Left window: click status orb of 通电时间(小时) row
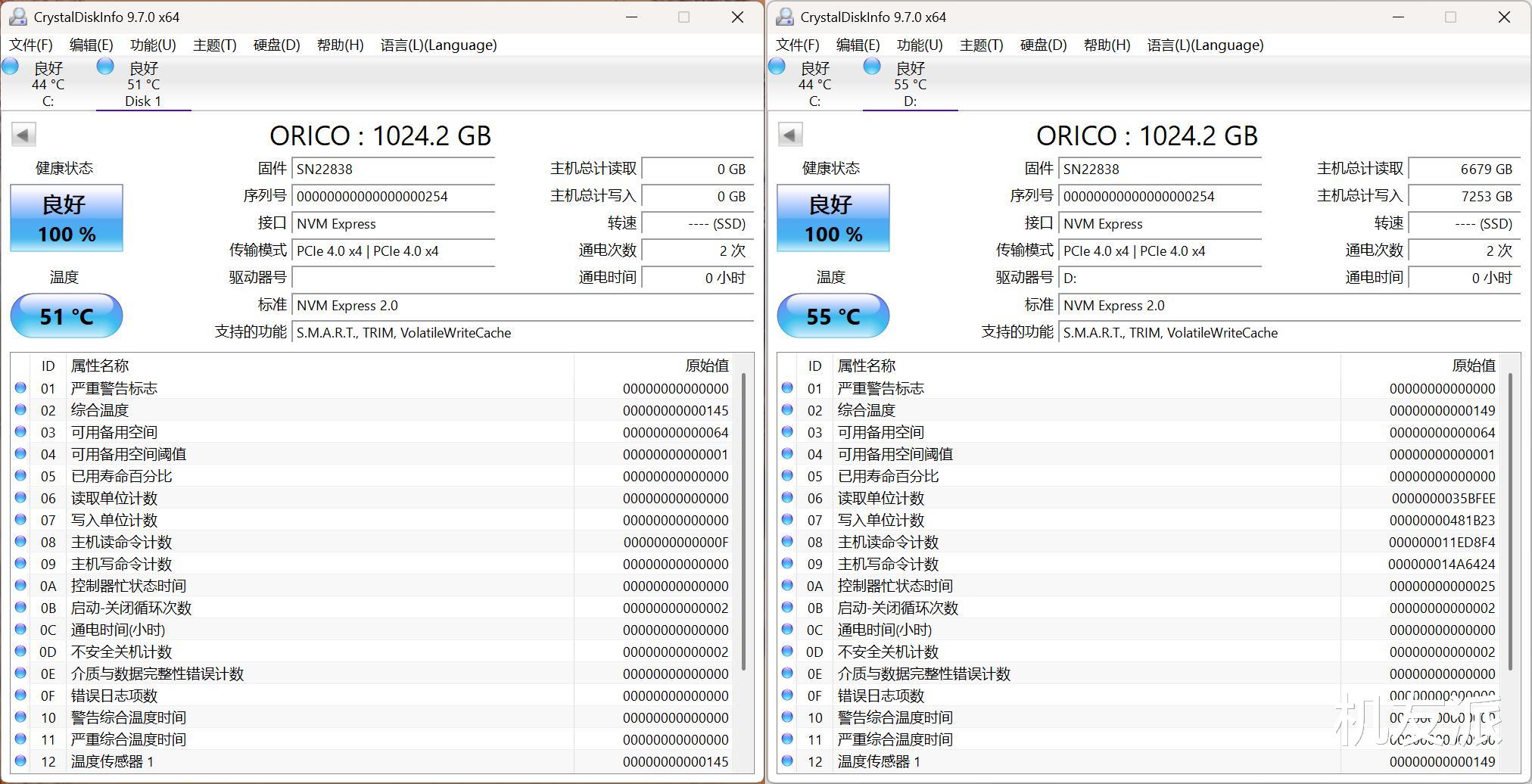 point(20,630)
